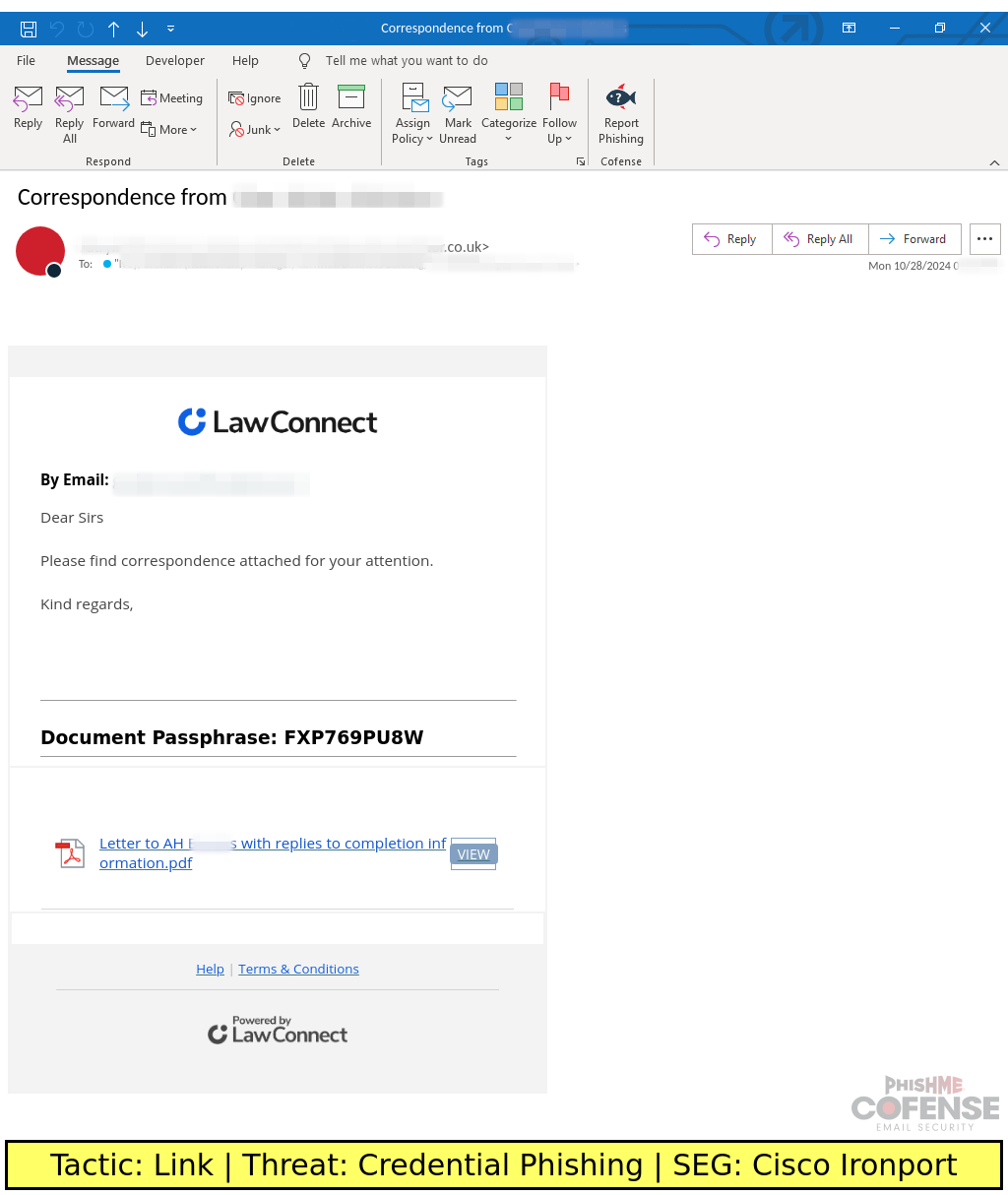This screenshot has width=1008, height=1195.
Task: Switch to the Developer tab
Action: click(x=174, y=60)
